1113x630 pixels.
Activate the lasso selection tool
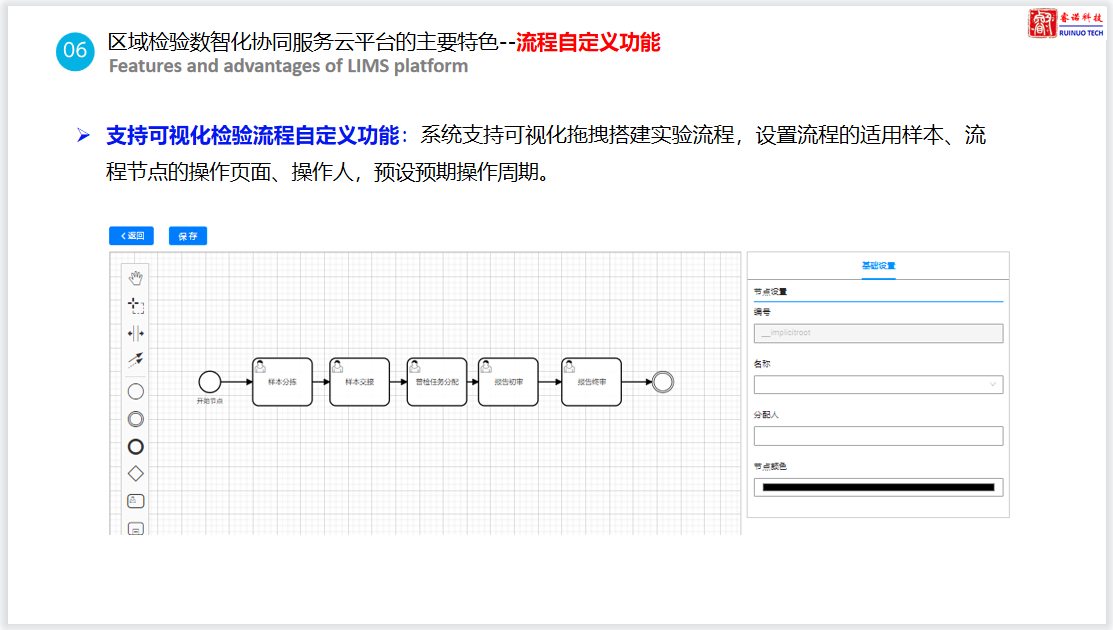(136, 305)
